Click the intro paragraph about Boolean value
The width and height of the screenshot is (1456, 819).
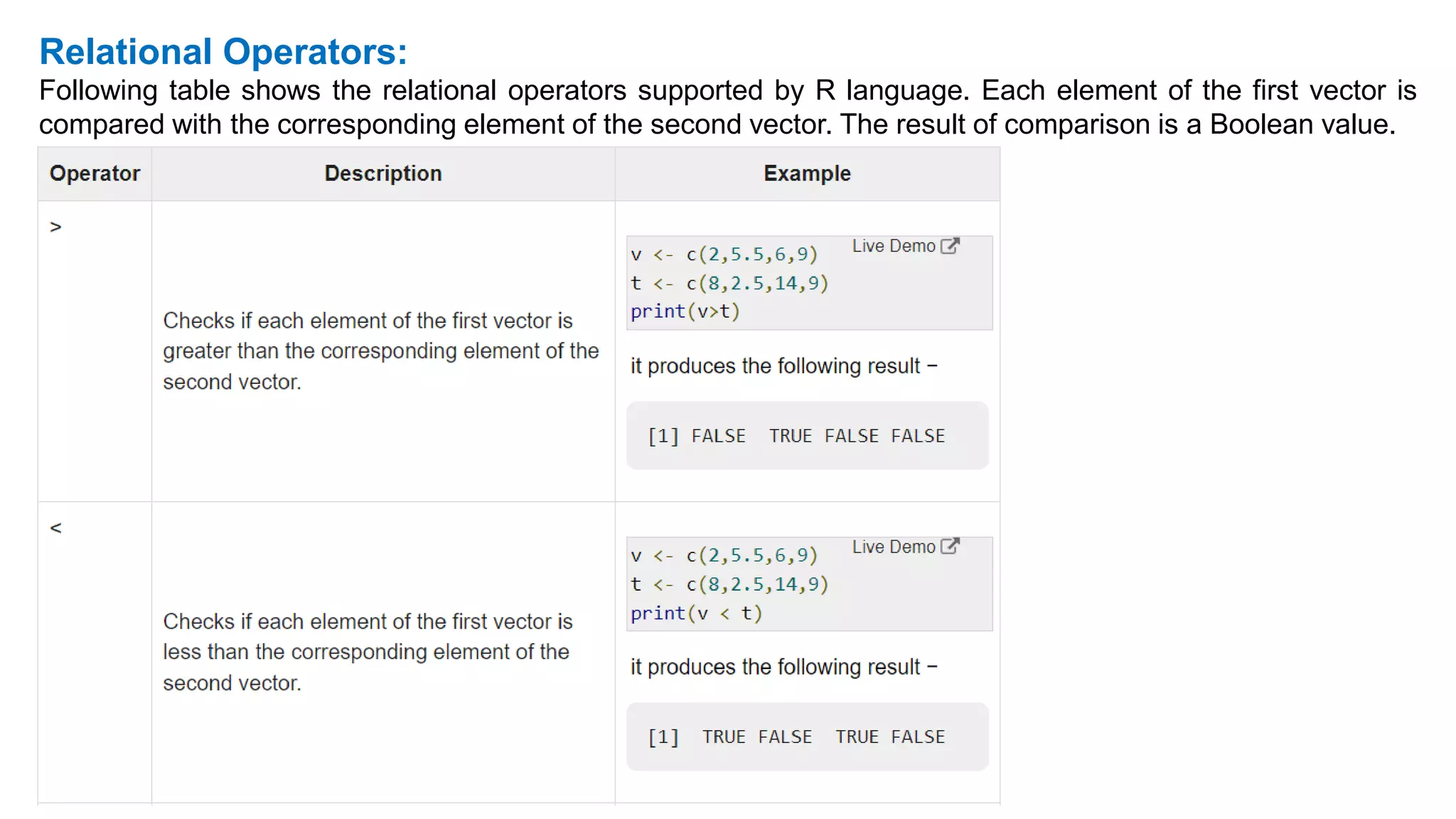pos(727,107)
